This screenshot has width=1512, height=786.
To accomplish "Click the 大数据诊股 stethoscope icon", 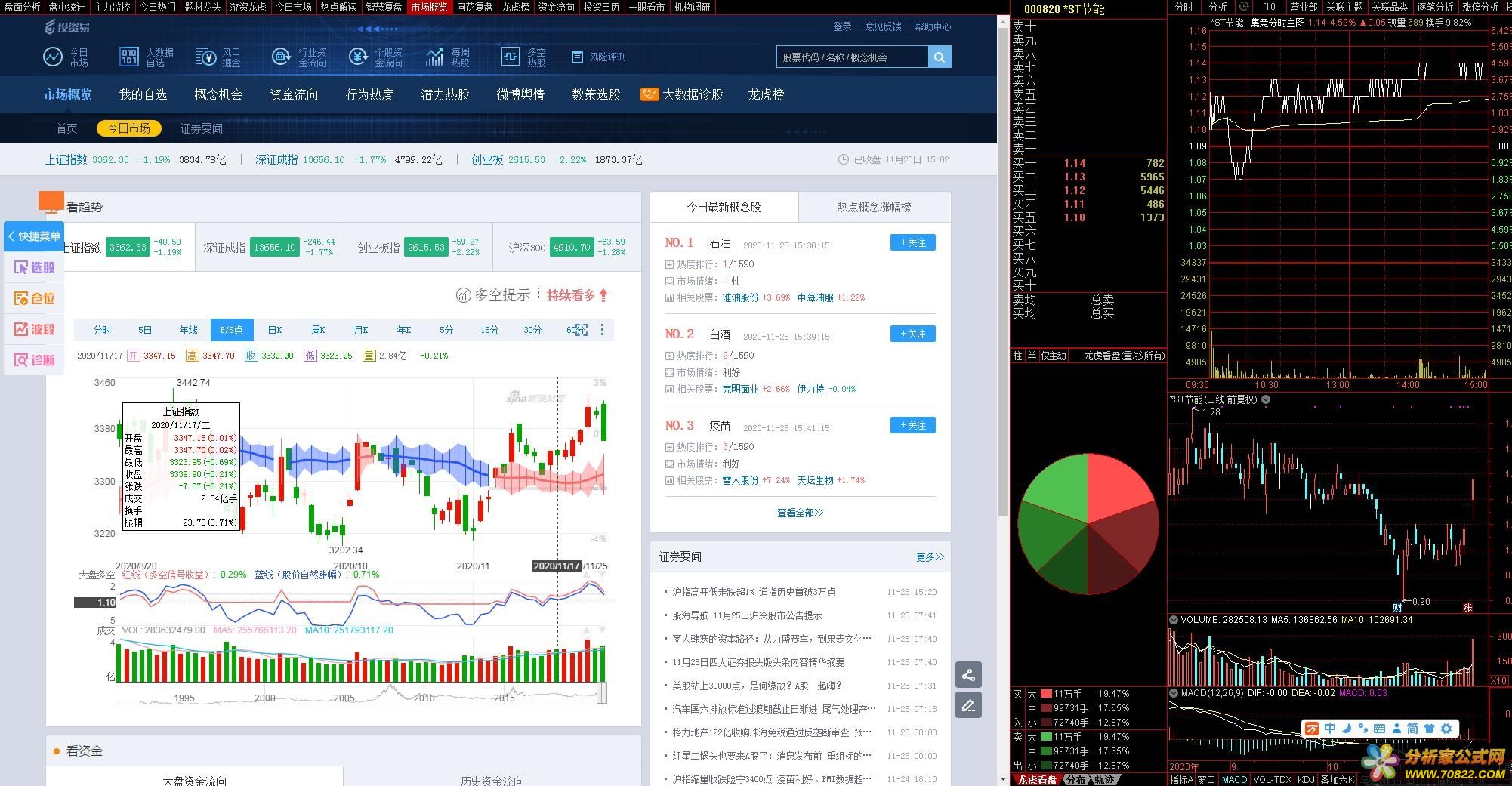I will pos(649,94).
